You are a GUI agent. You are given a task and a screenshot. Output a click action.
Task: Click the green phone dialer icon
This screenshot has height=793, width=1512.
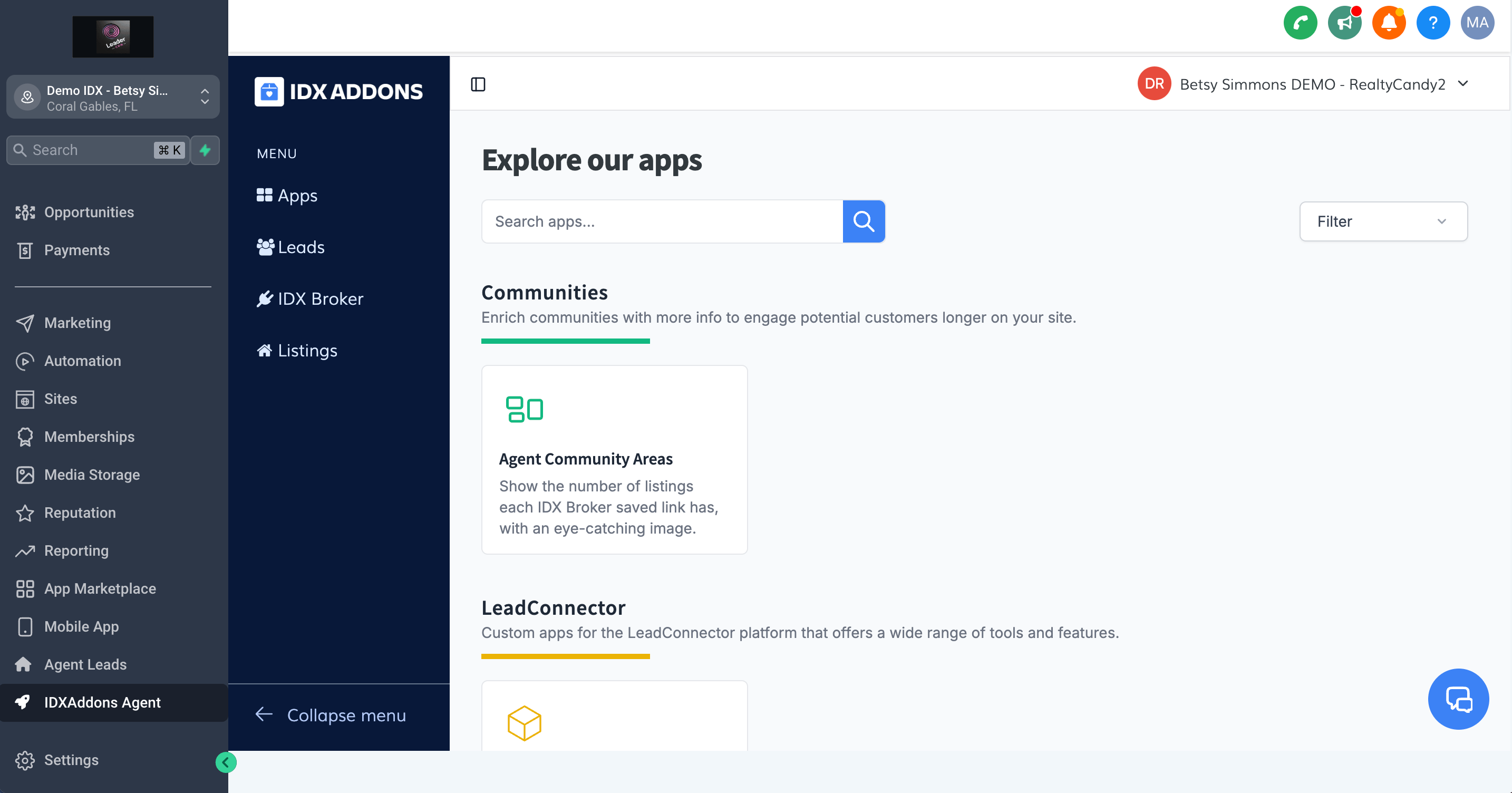coord(1300,23)
